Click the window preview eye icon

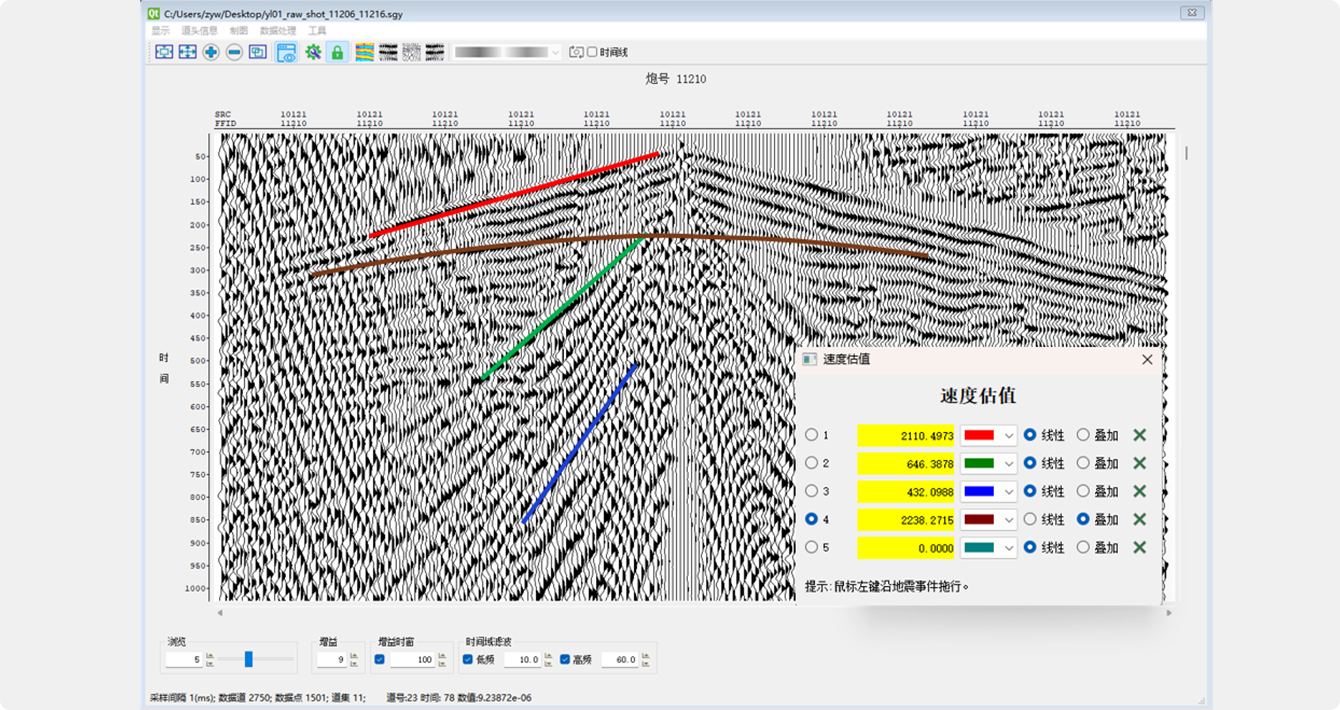(286, 52)
